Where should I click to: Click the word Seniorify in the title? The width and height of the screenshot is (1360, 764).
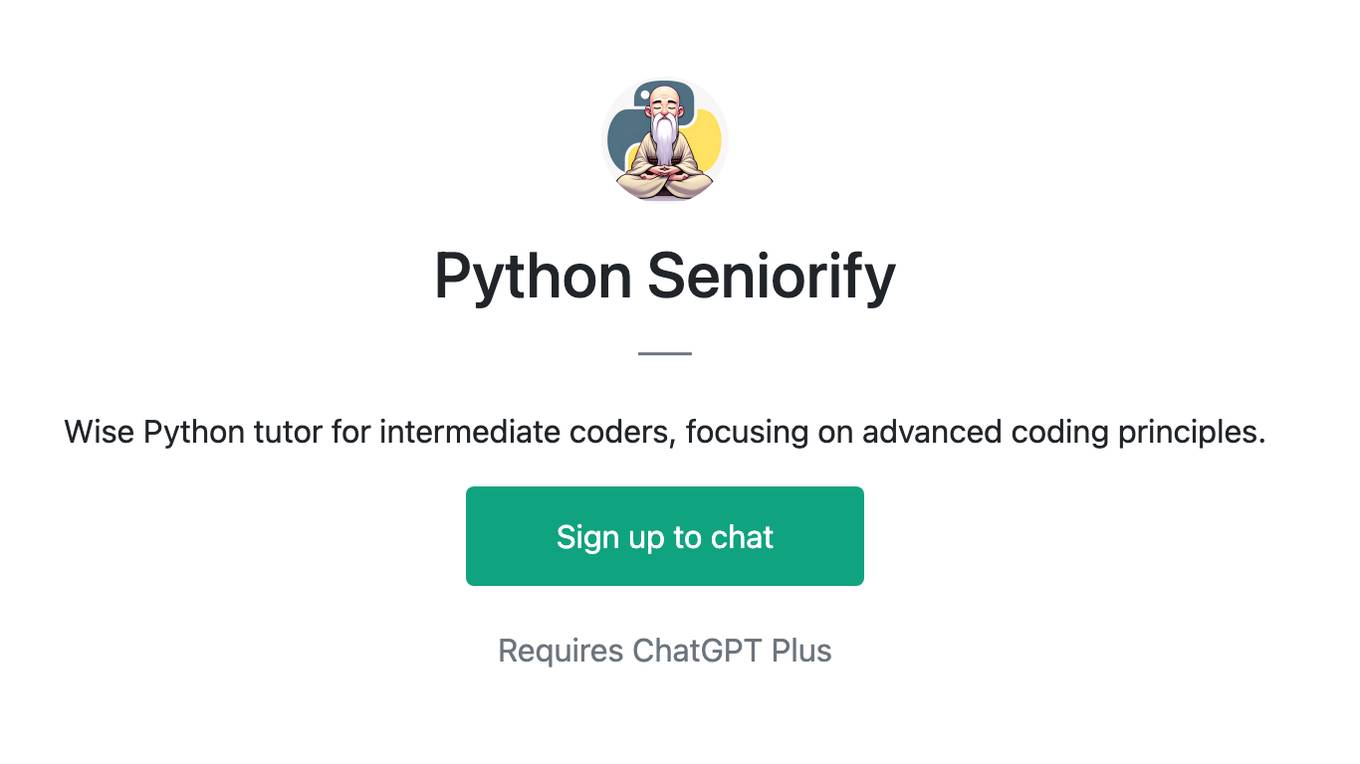pos(771,277)
